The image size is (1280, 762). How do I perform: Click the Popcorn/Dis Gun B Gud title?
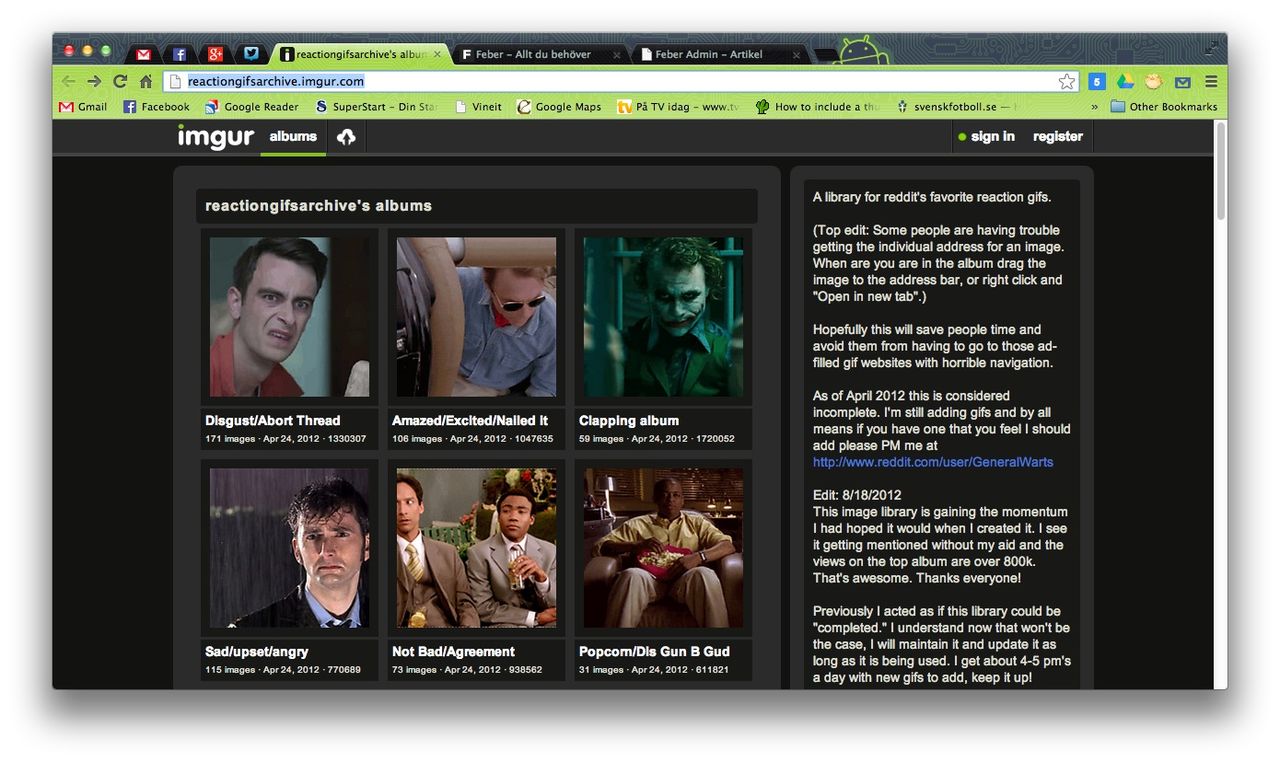[x=654, y=652]
